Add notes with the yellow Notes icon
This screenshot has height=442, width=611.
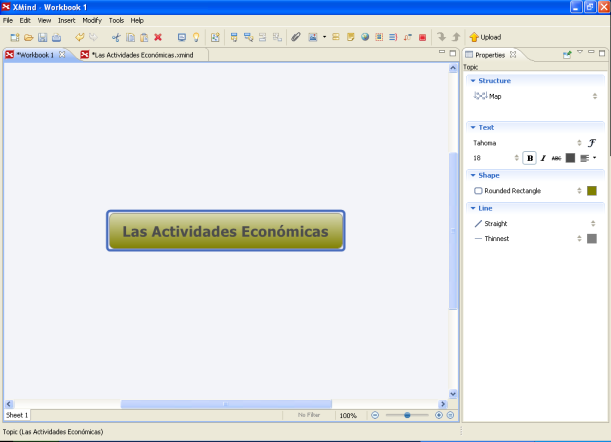point(350,37)
